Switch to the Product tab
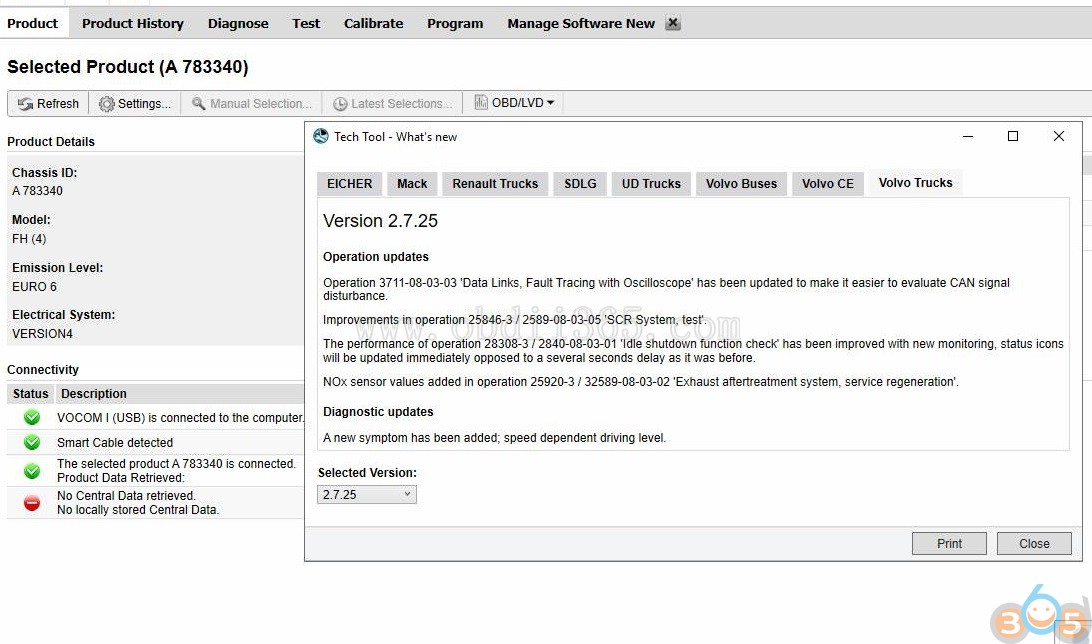The height and width of the screenshot is (644, 1092). click(x=33, y=23)
